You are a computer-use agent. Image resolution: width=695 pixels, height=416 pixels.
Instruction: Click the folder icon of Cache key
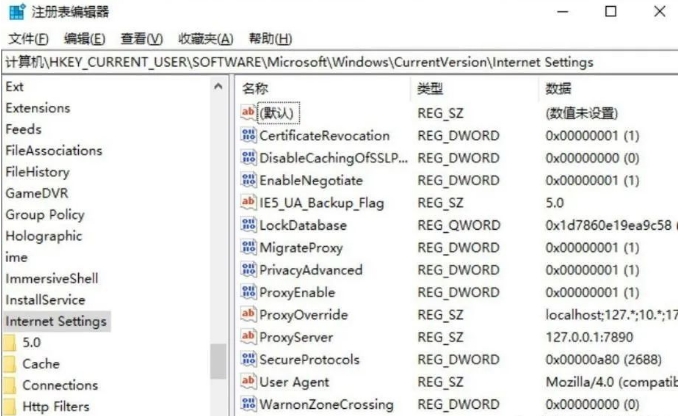10,364
